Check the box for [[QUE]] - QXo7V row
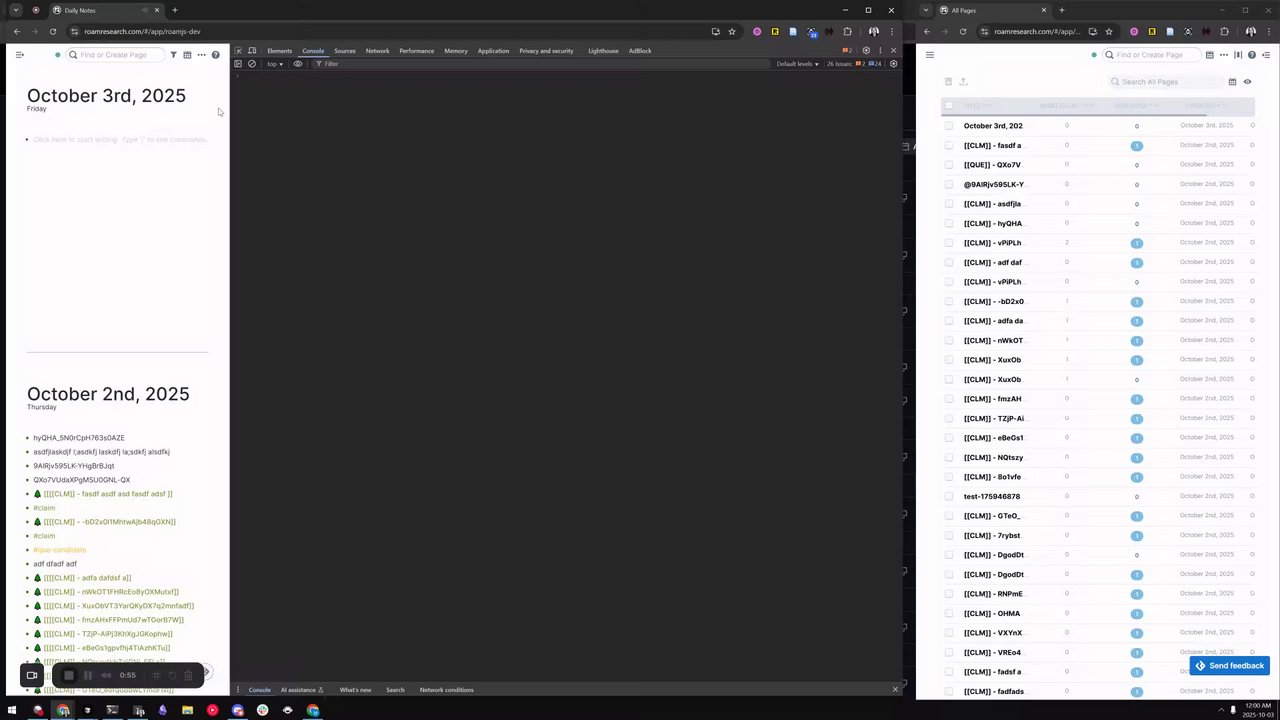 [949, 165]
